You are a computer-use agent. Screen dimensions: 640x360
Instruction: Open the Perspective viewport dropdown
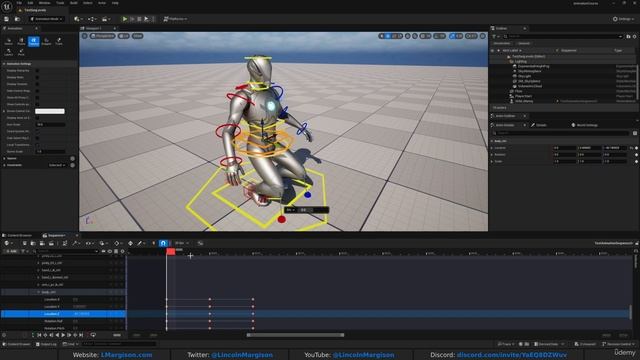click(103, 36)
